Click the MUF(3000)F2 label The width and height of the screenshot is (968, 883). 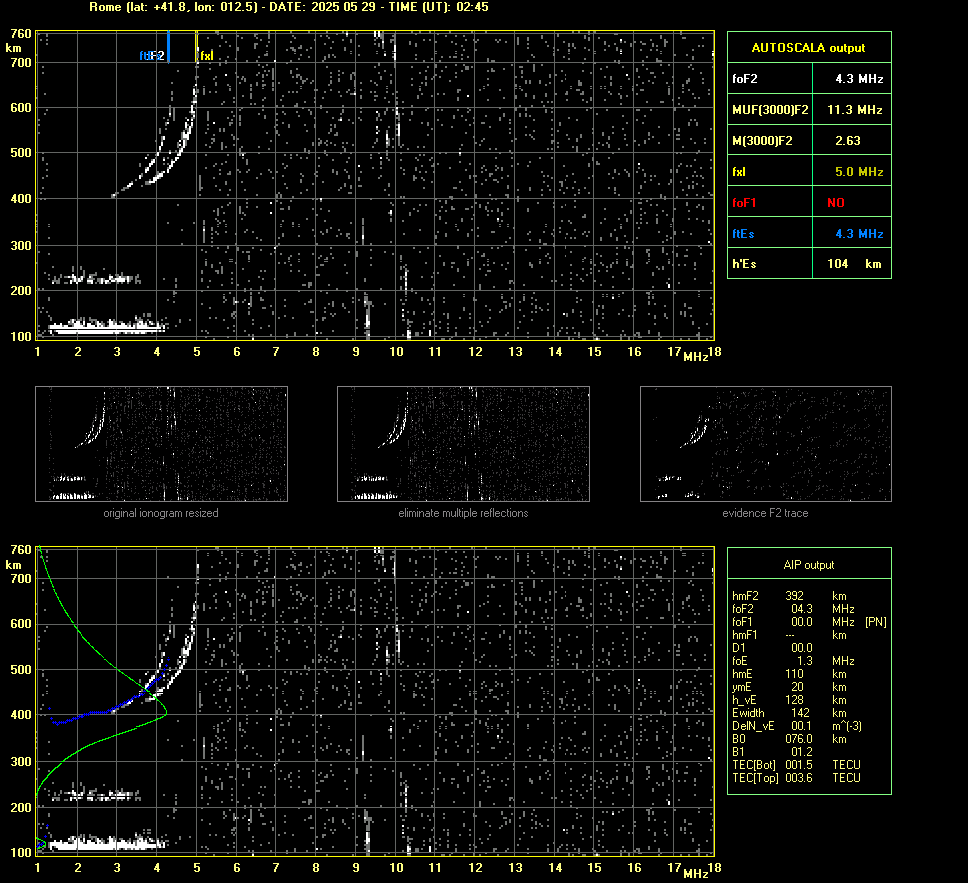pos(770,110)
